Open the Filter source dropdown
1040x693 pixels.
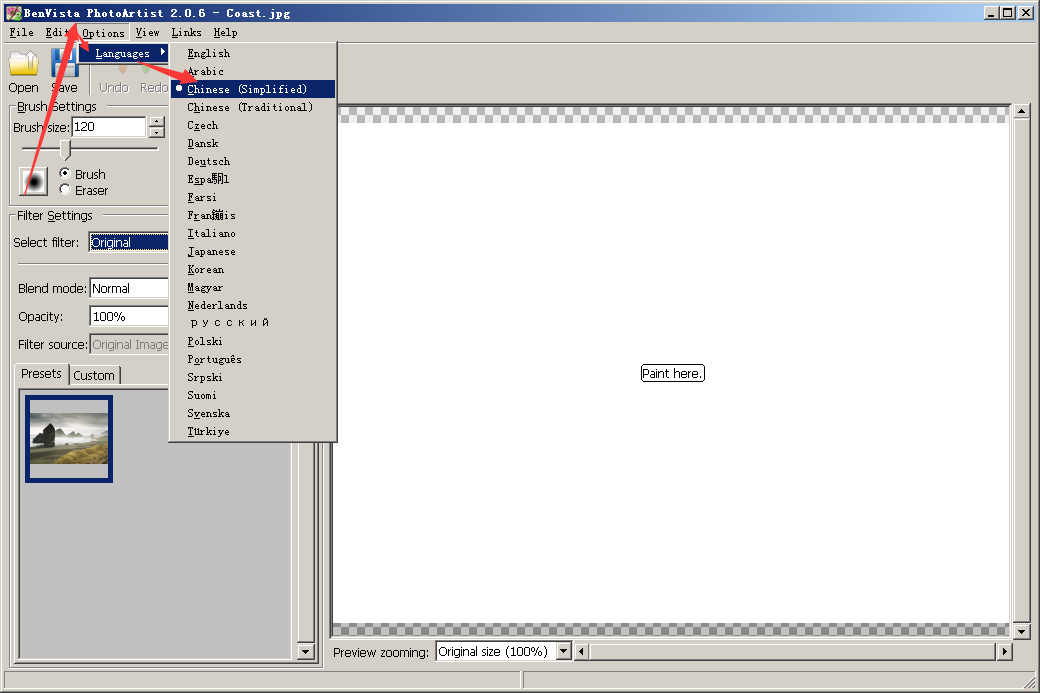point(129,344)
